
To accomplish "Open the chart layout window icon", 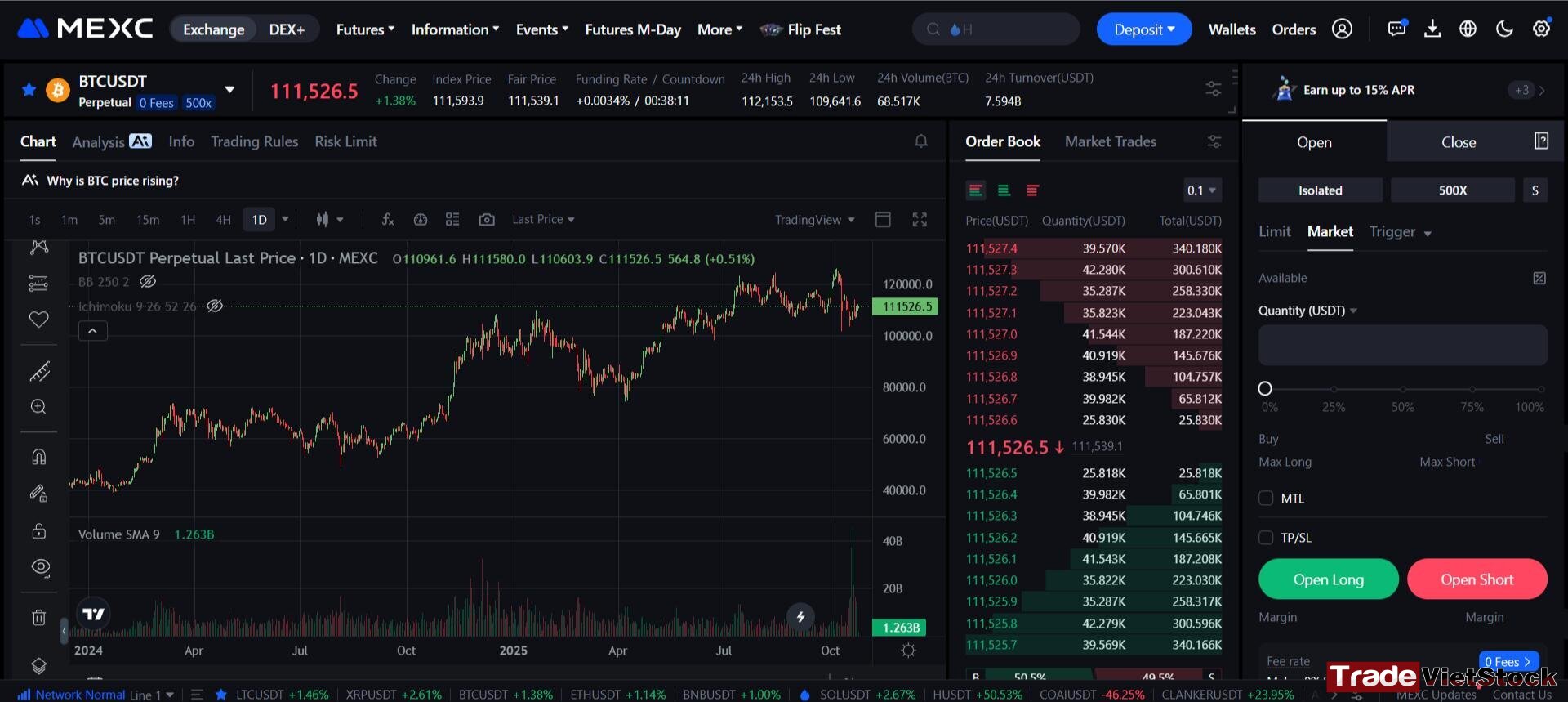I will pyautogui.click(x=883, y=219).
